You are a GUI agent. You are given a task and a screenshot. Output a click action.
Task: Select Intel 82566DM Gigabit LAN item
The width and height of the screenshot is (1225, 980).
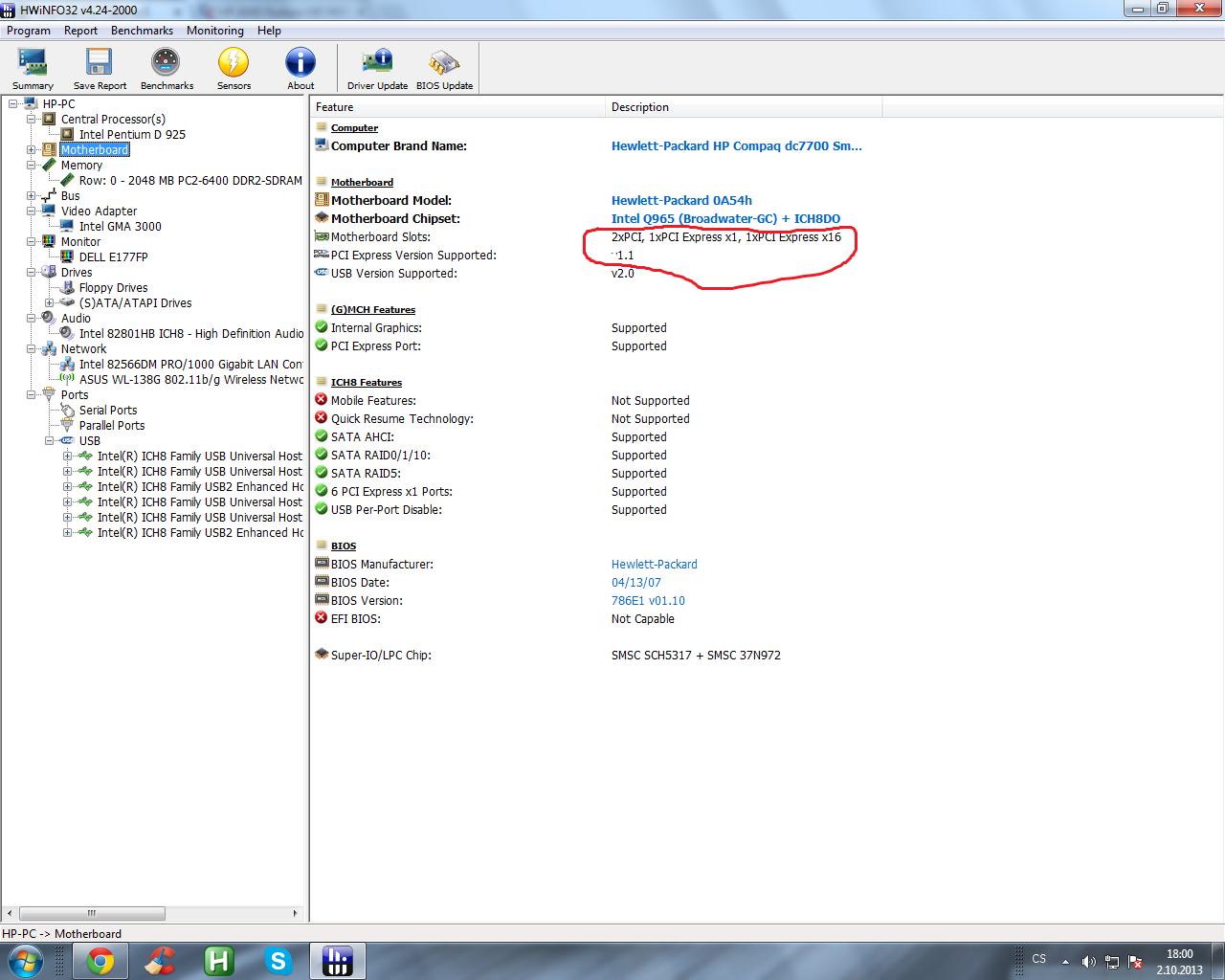(190, 364)
